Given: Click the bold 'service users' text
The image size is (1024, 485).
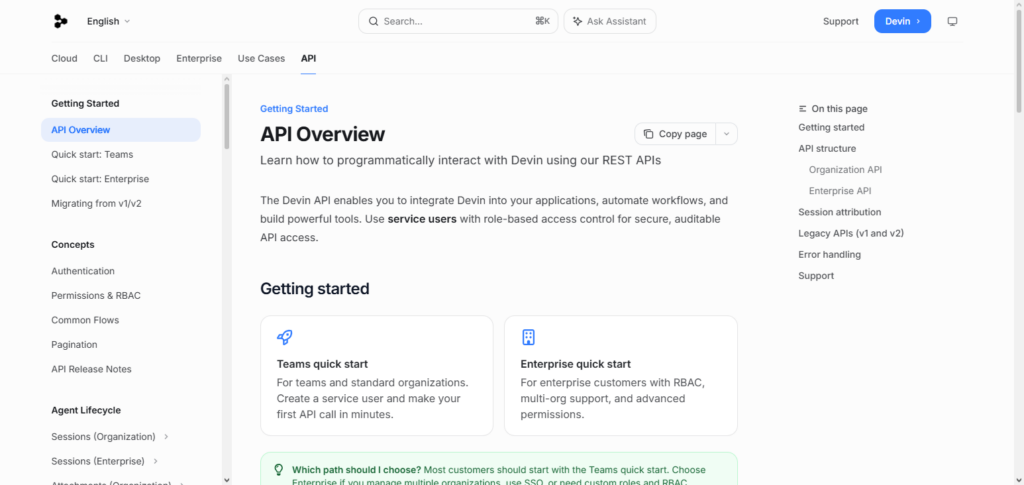Looking at the screenshot, I should (x=422, y=219).
